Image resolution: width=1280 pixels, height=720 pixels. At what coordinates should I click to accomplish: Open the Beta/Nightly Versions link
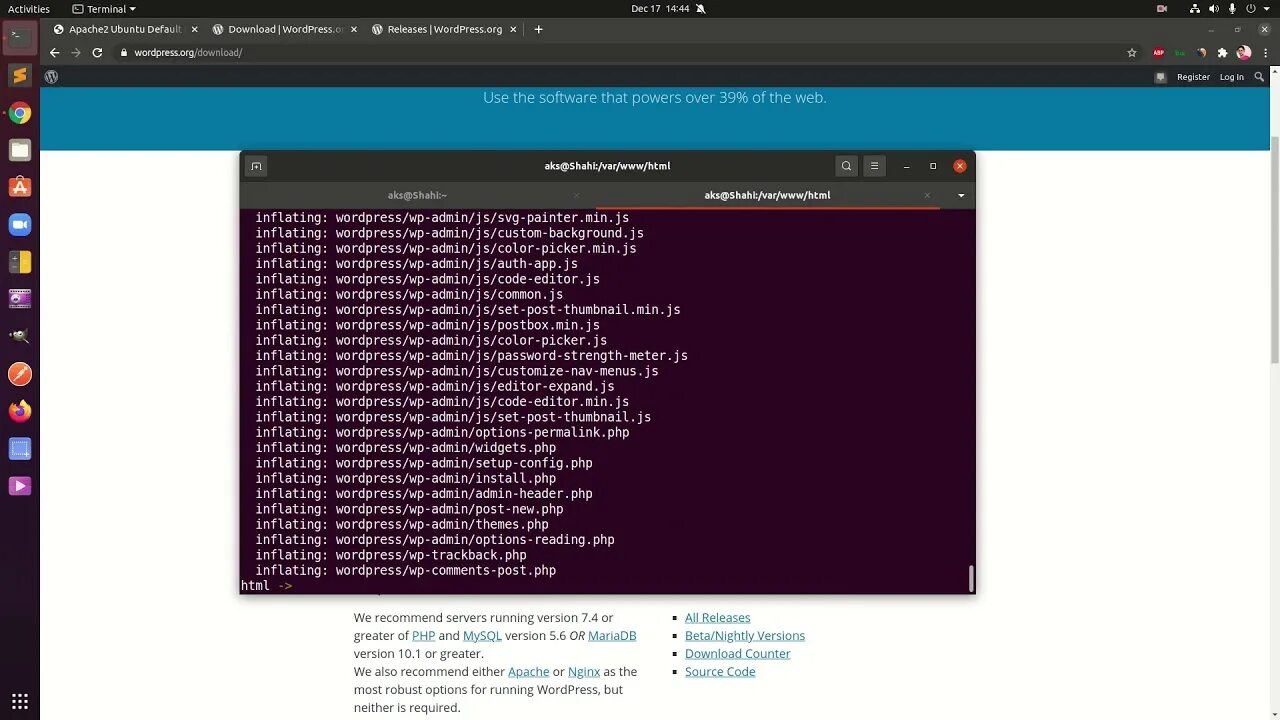pyautogui.click(x=745, y=636)
